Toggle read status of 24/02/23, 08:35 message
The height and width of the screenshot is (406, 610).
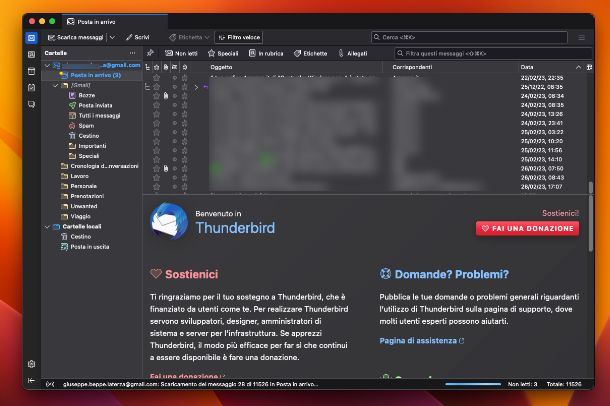pyautogui.click(x=175, y=105)
